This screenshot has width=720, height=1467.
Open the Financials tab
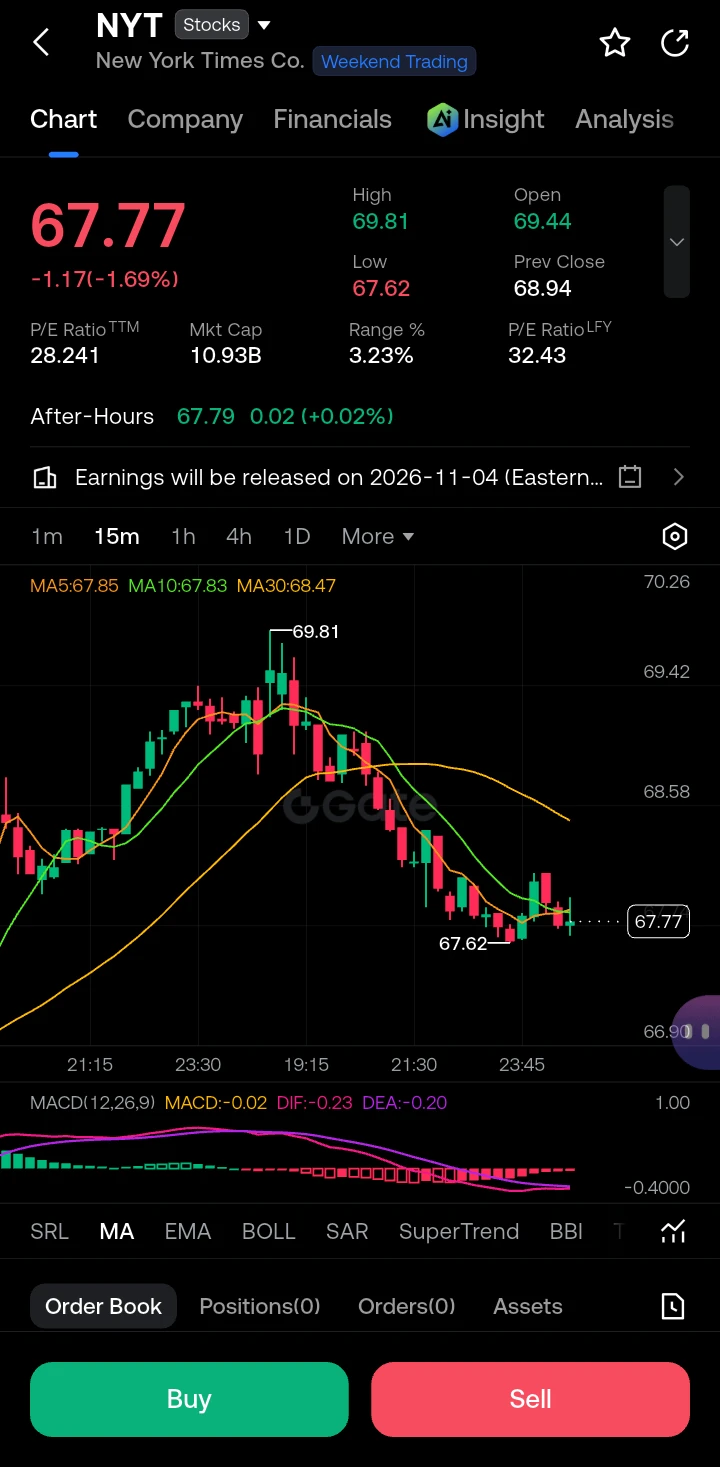[332, 119]
